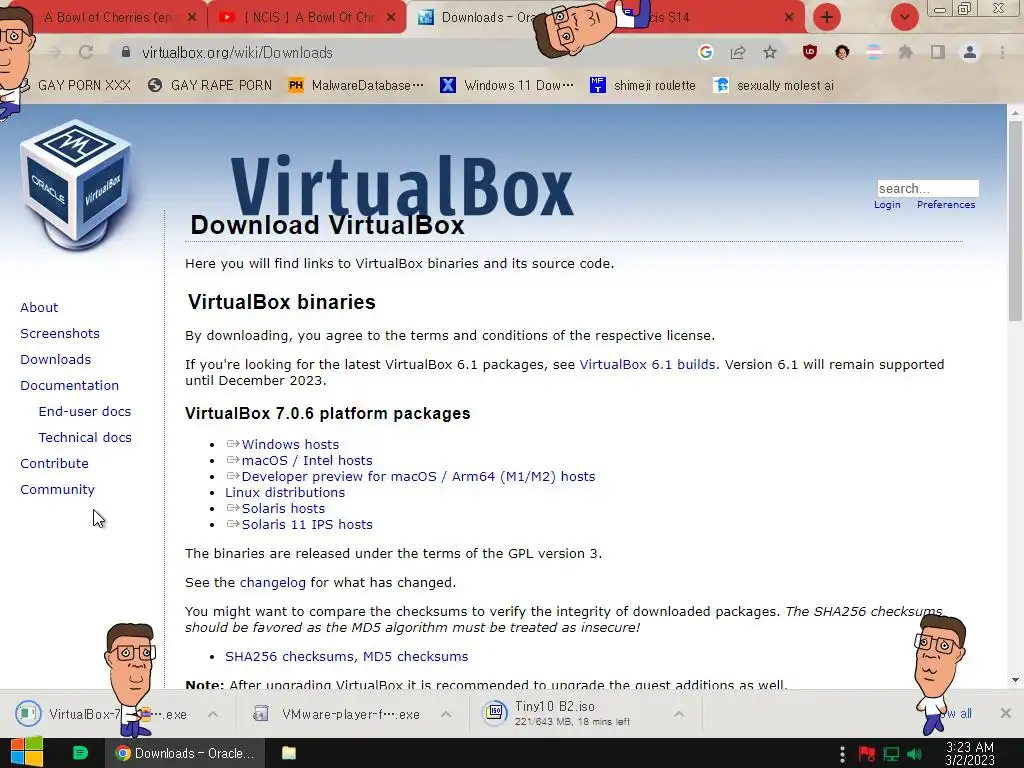Click the VirtualBox cube logo
1024x768 pixels.
[75, 185]
